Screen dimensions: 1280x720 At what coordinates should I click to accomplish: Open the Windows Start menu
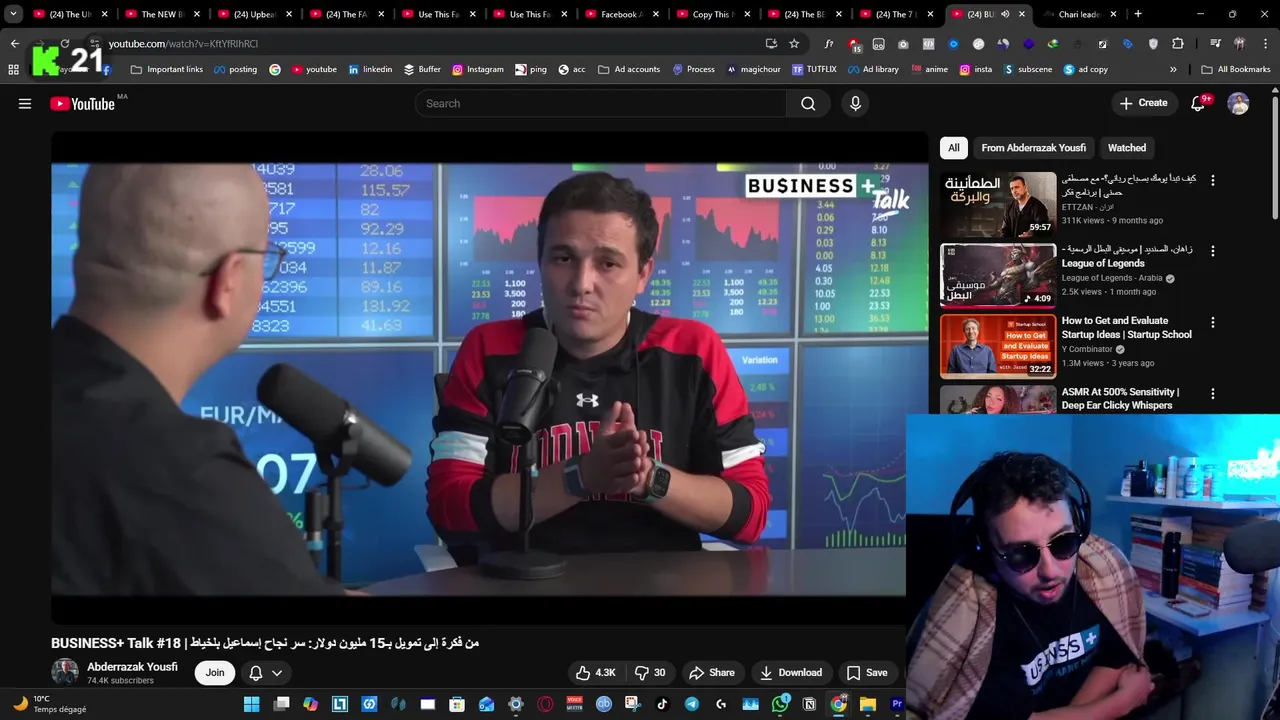252,704
